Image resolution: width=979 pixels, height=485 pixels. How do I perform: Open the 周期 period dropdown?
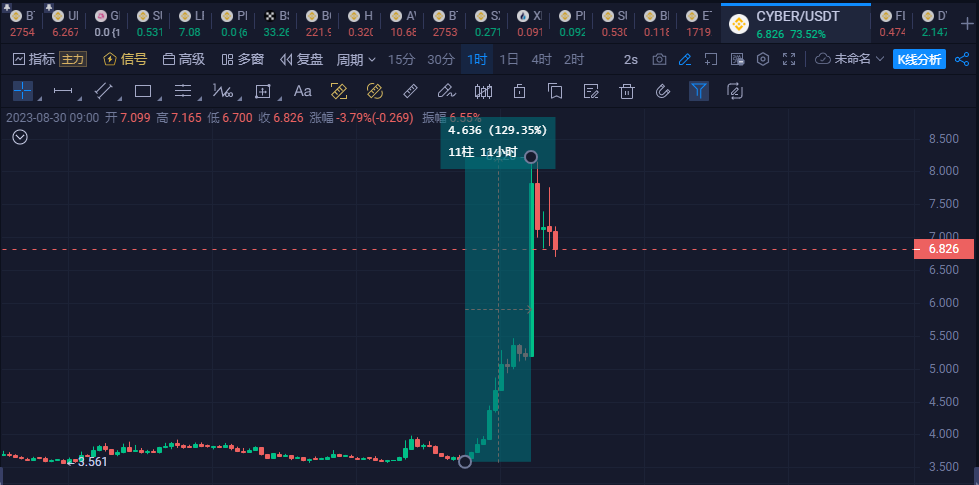[357, 59]
